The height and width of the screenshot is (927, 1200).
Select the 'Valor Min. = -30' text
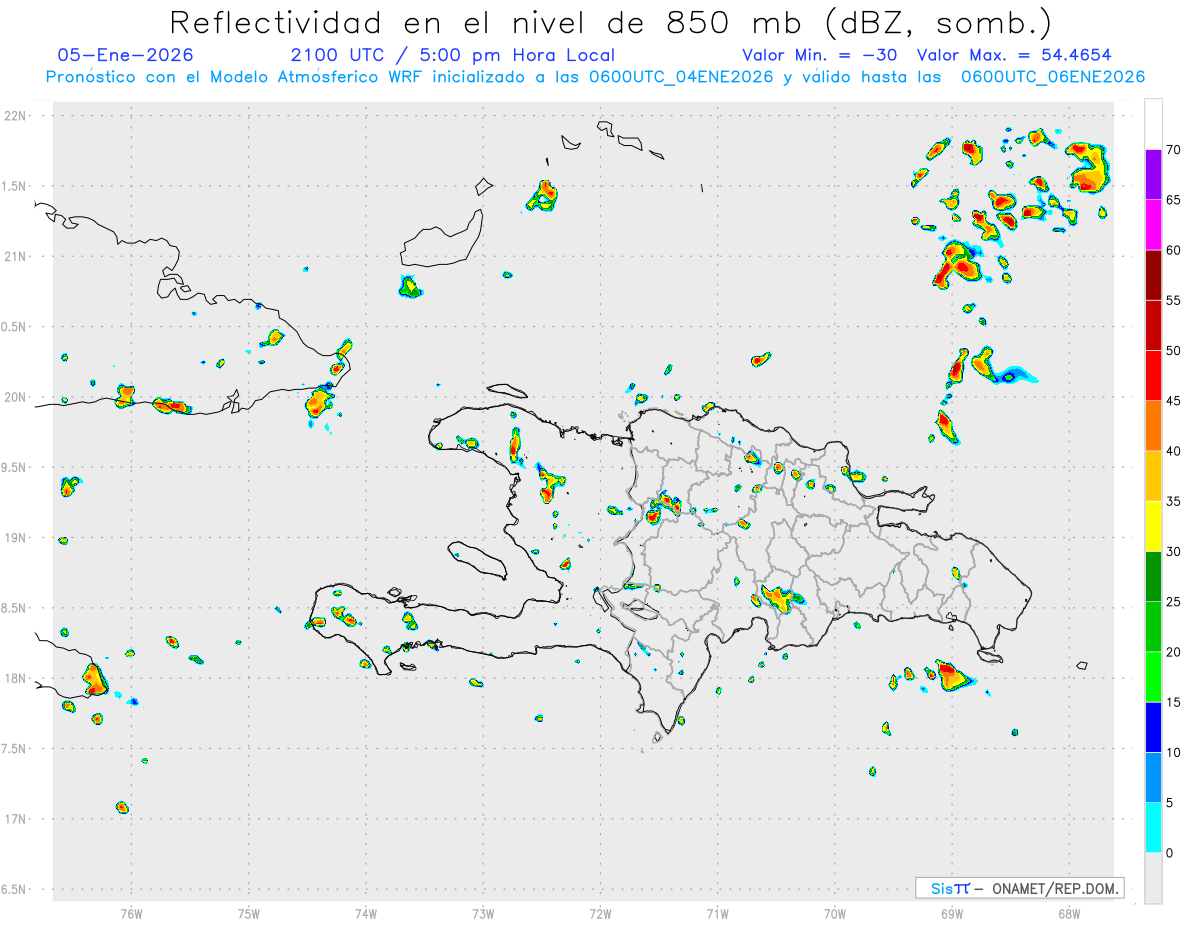click(x=822, y=55)
